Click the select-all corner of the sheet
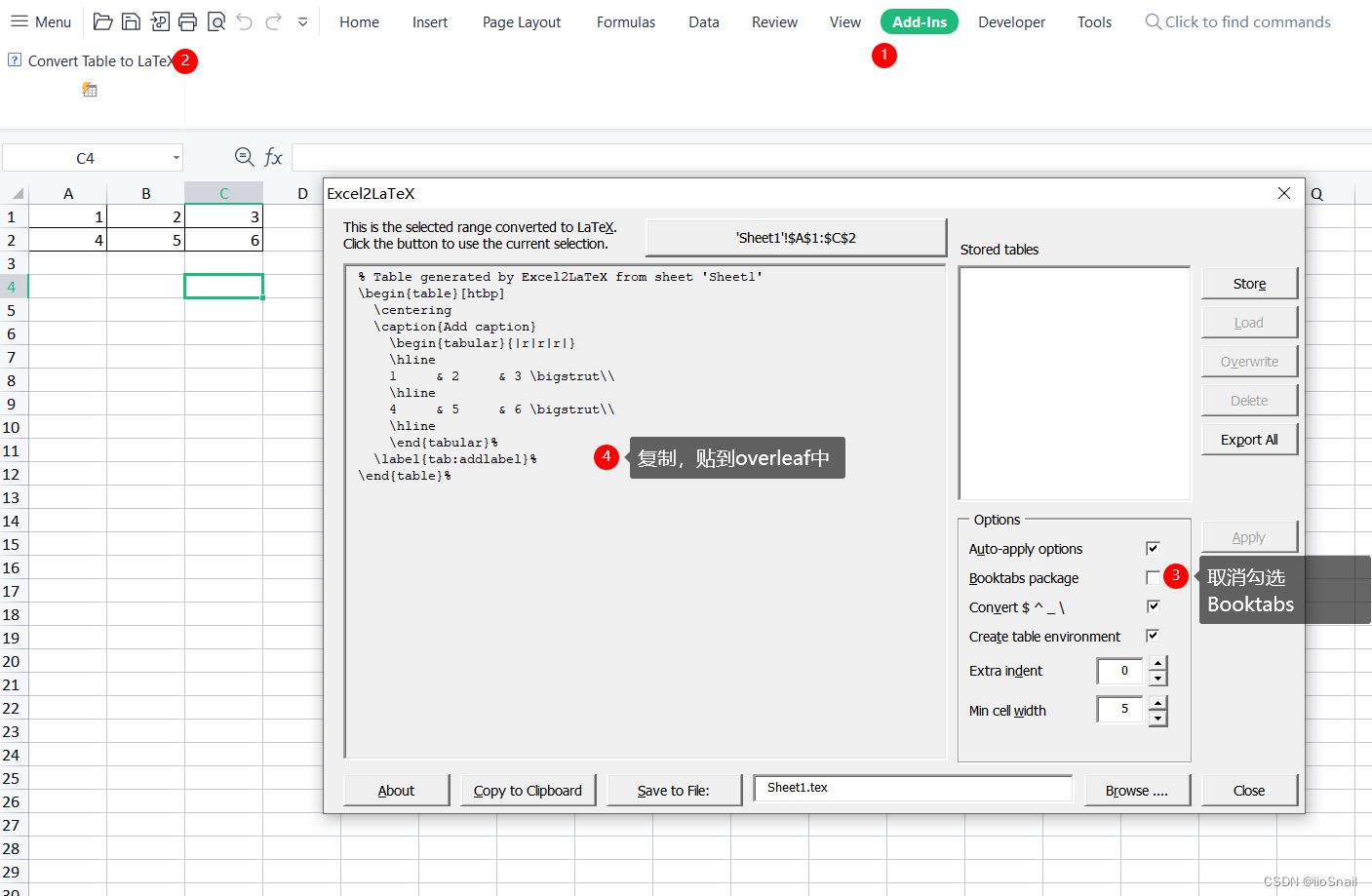Image resolution: width=1372 pixels, height=896 pixels. click(16, 193)
